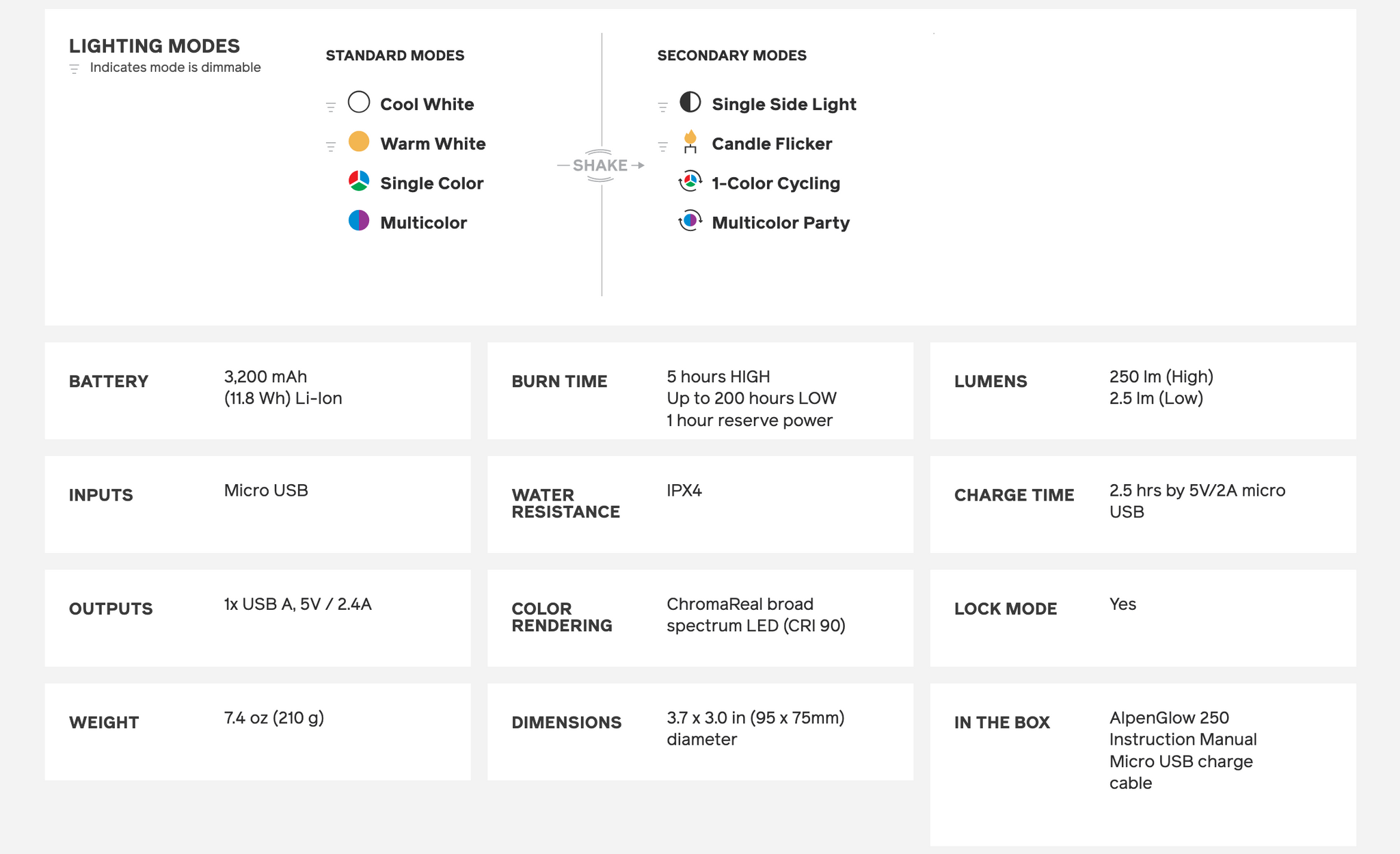
Task: Click the IN THE BOX label
Action: [1001, 722]
